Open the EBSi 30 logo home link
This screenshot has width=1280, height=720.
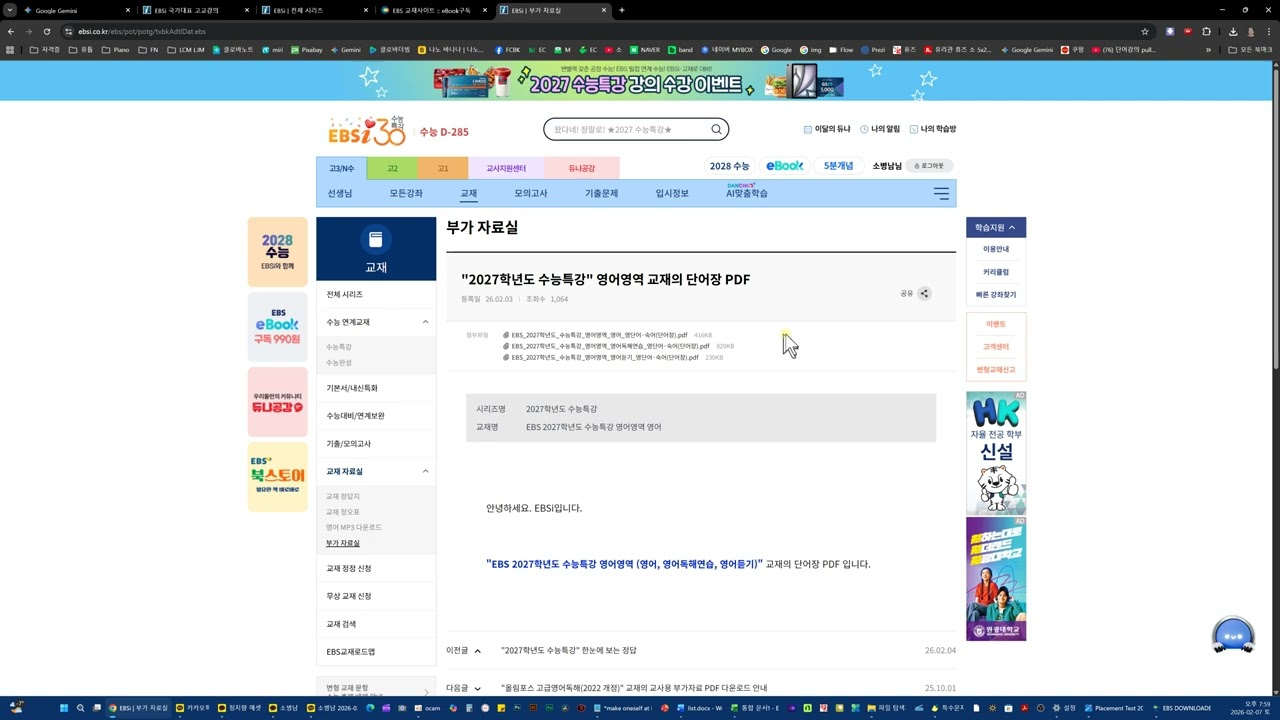point(367,130)
